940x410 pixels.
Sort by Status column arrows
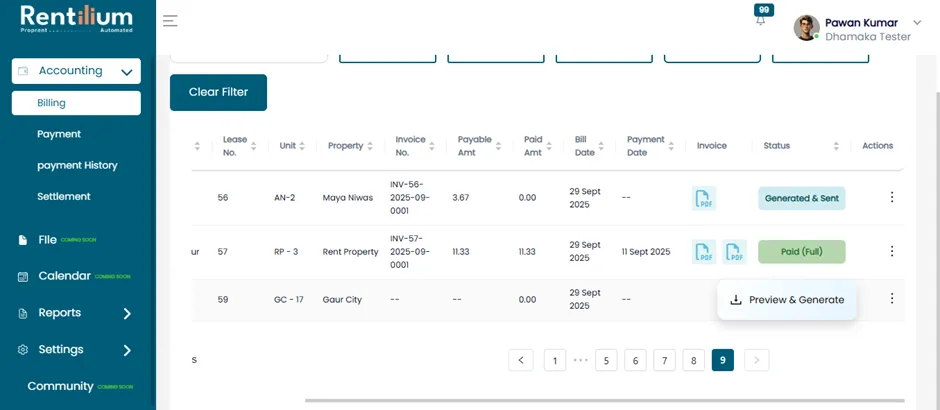836,146
